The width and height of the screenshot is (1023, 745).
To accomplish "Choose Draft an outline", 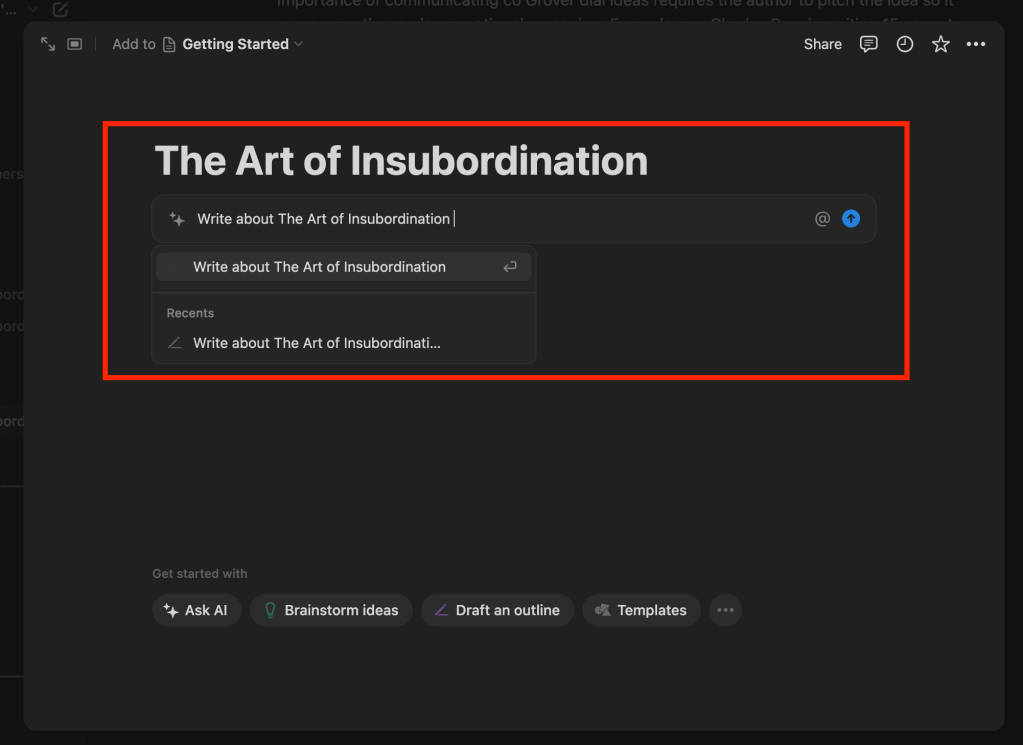I will point(497,610).
